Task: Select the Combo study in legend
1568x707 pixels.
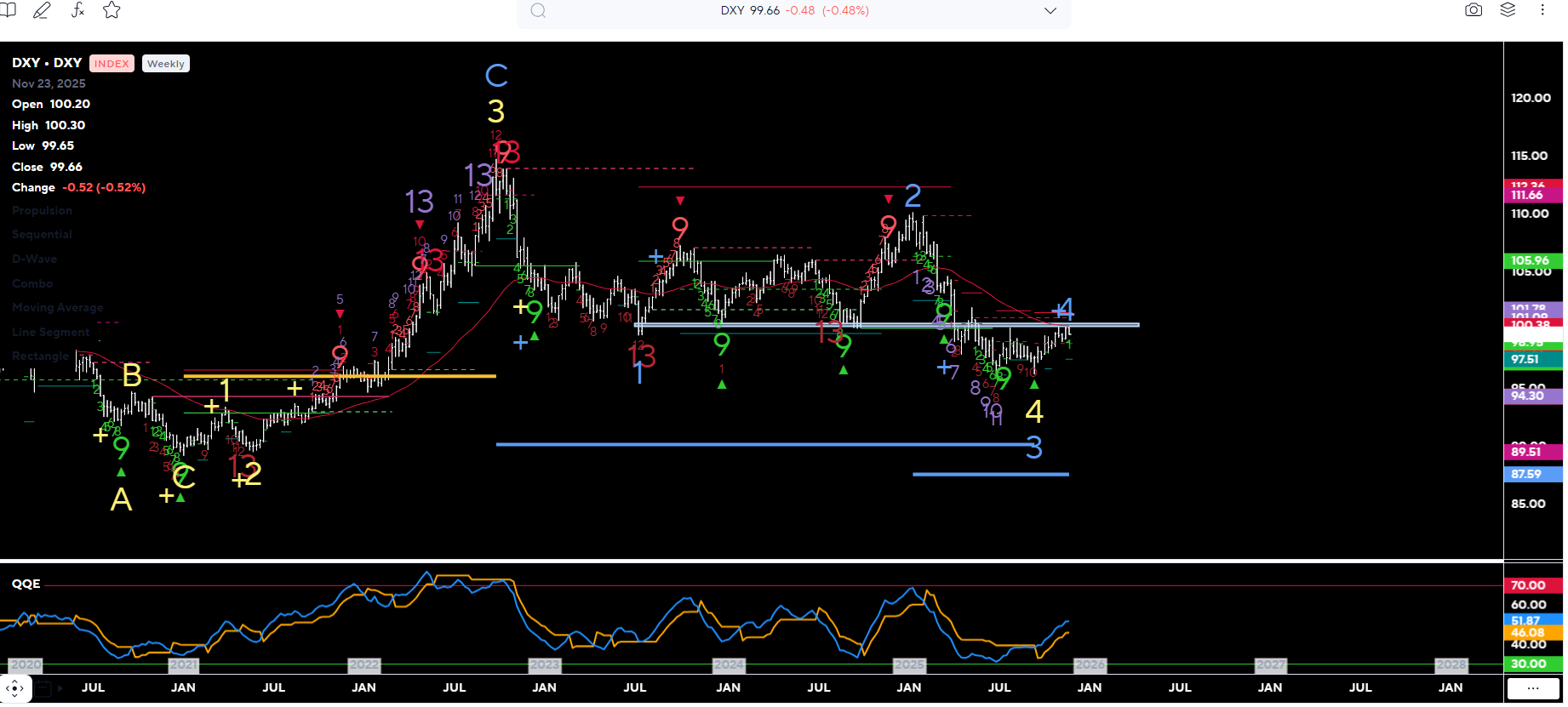Action: pos(32,284)
